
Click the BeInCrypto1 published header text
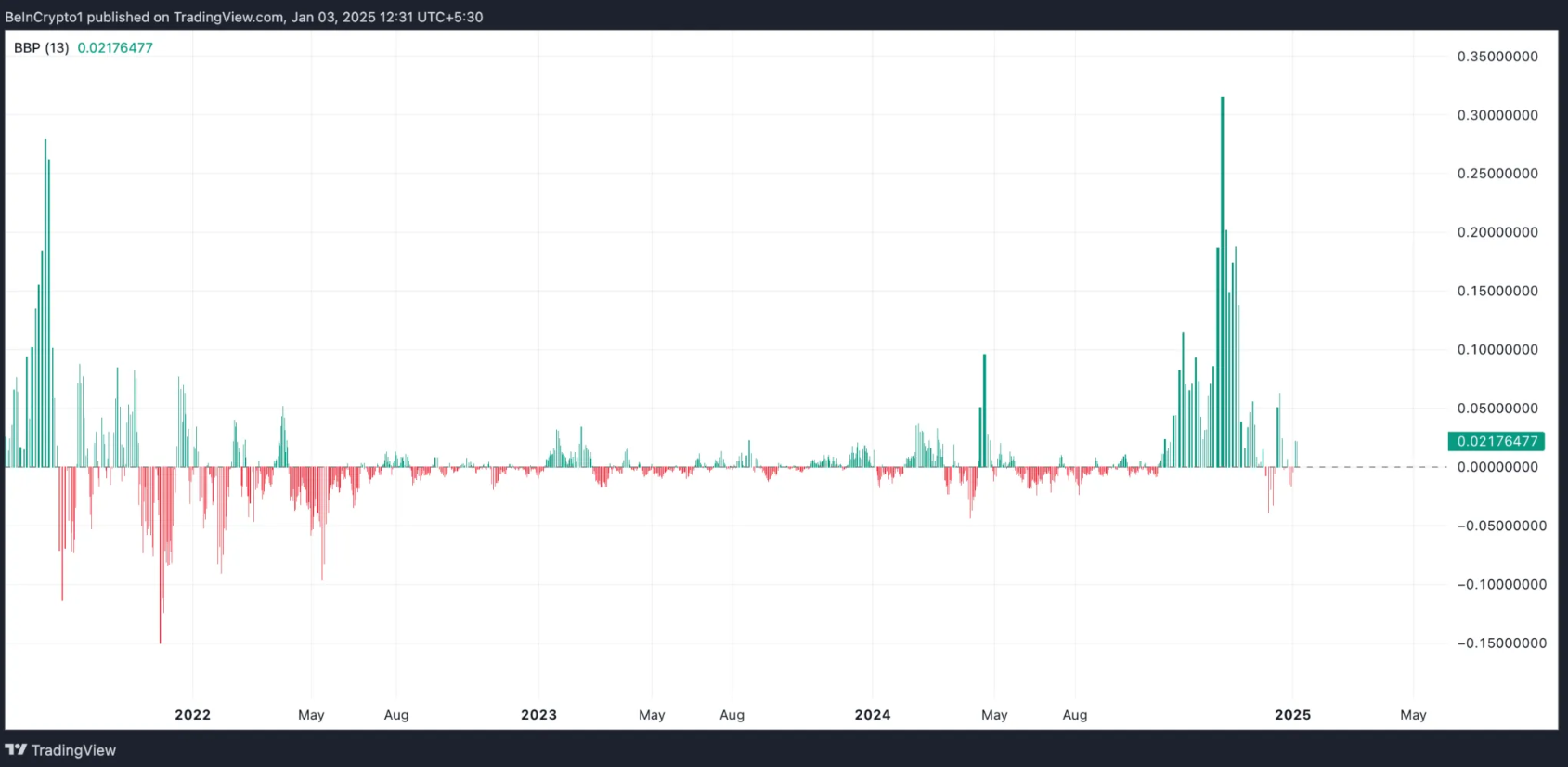click(x=244, y=17)
